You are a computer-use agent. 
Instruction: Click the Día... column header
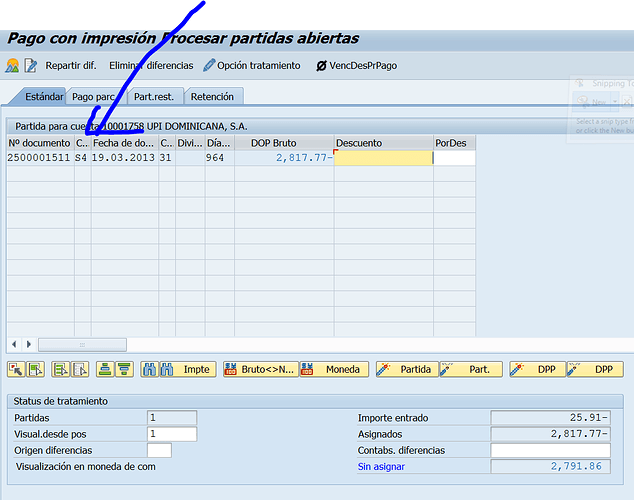tap(219, 143)
